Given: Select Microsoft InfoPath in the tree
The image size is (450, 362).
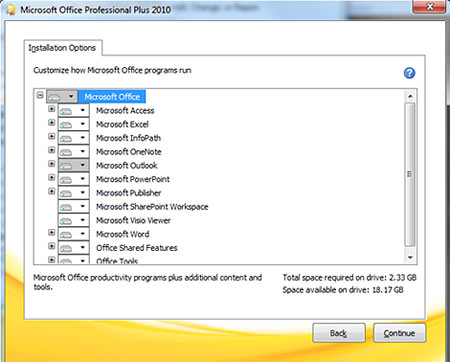Looking at the screenshot, I should pos(128,138).
